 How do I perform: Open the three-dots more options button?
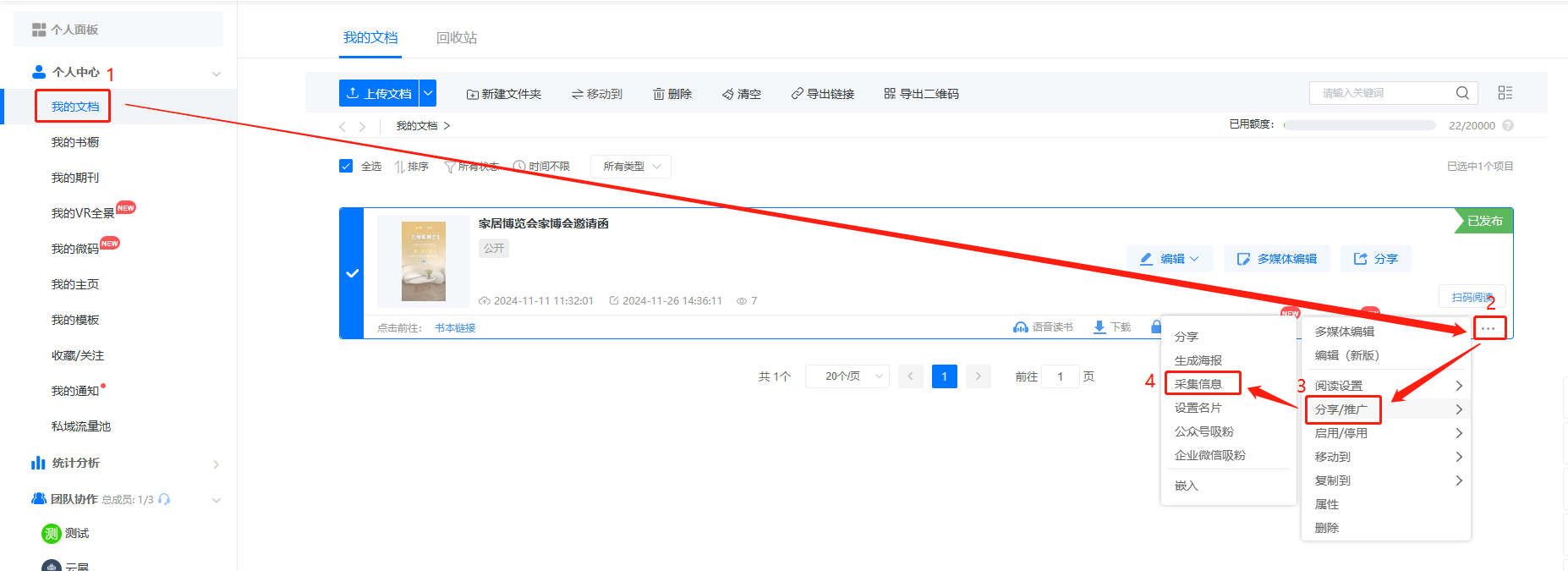(x=1489, y=328)
